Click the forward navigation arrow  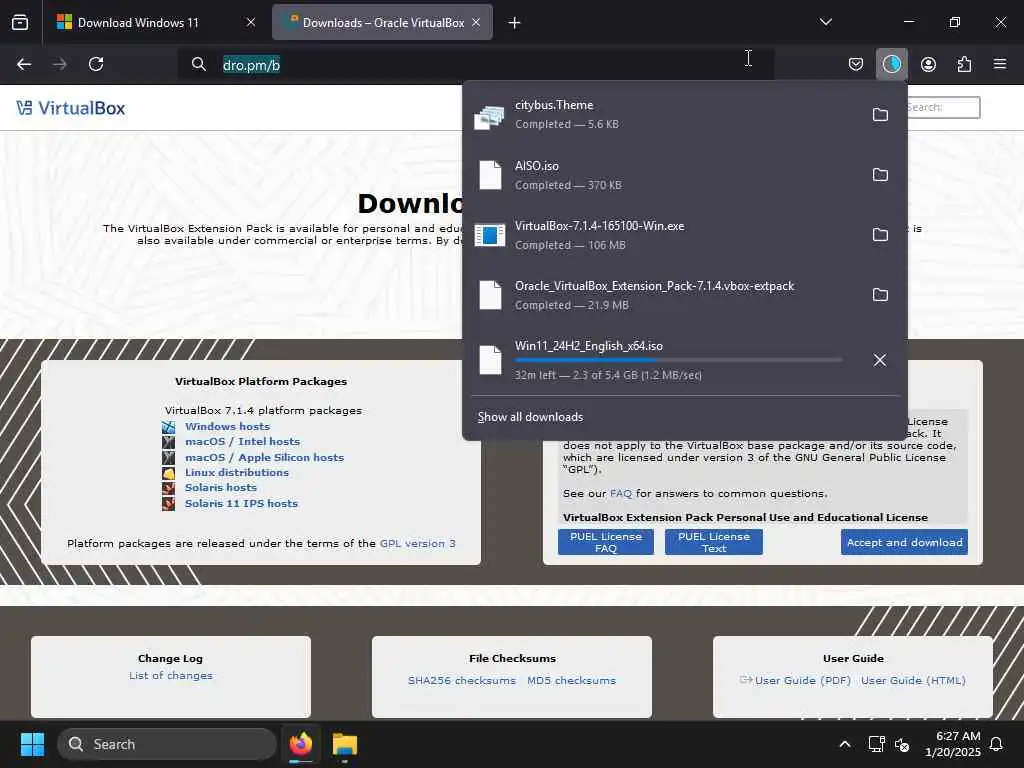60,64
